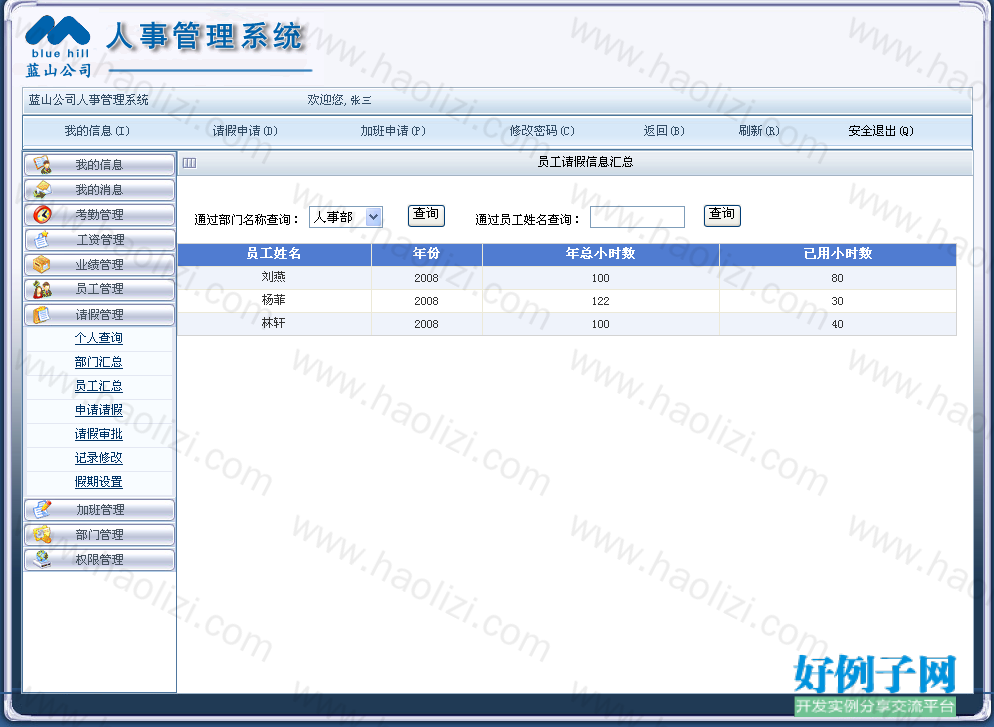994x727 pixels.
Task: Open the 部门汇总 link
Action: click(x=99, y=362)
